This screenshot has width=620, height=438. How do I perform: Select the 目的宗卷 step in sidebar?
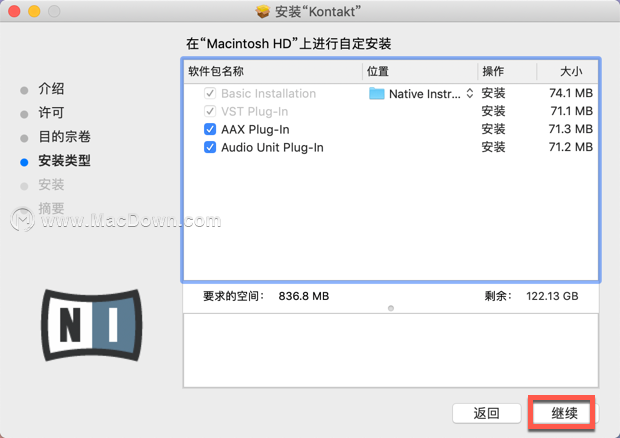[x=64, y=137]
